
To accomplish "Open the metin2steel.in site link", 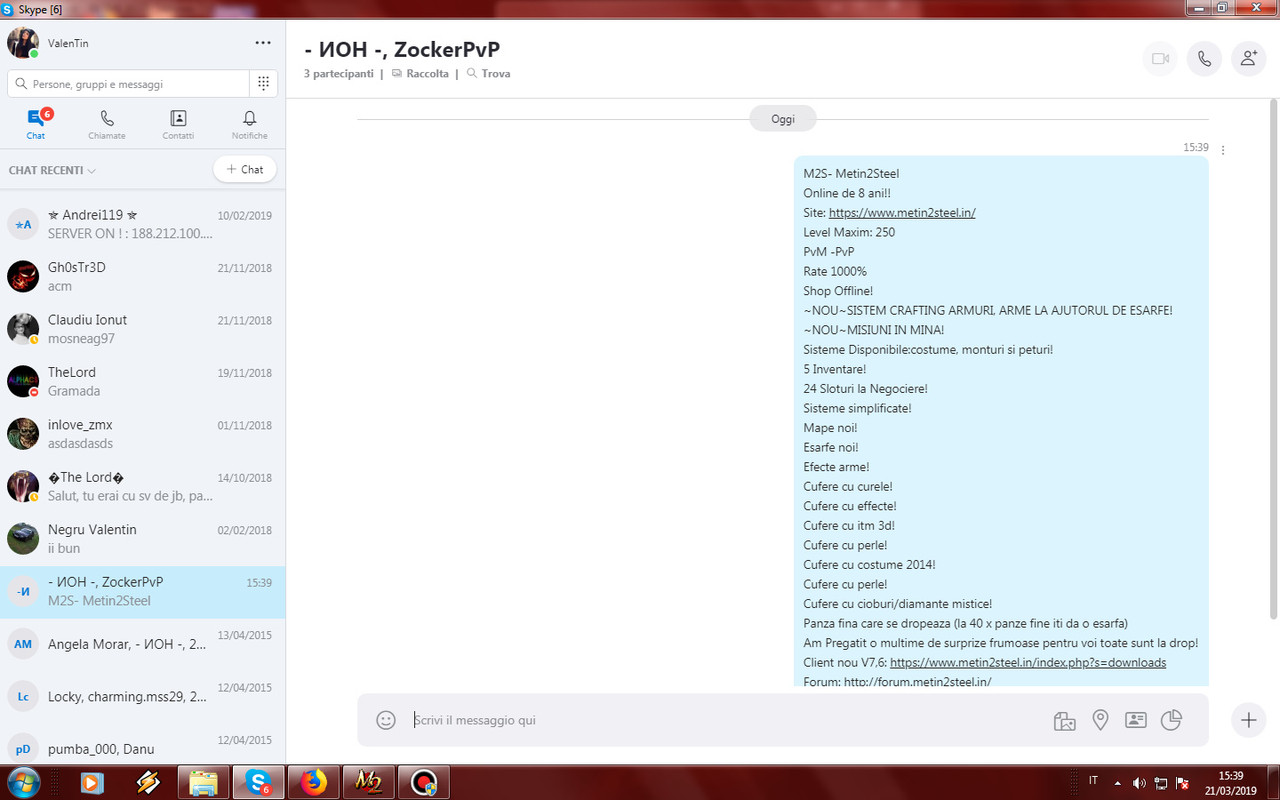I will click(902, 212).
